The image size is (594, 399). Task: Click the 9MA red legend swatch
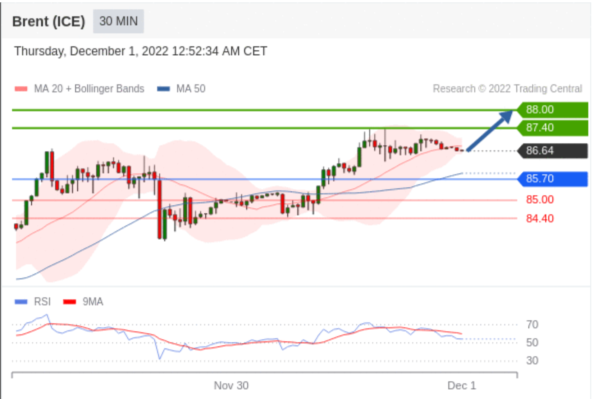[70, 302]
